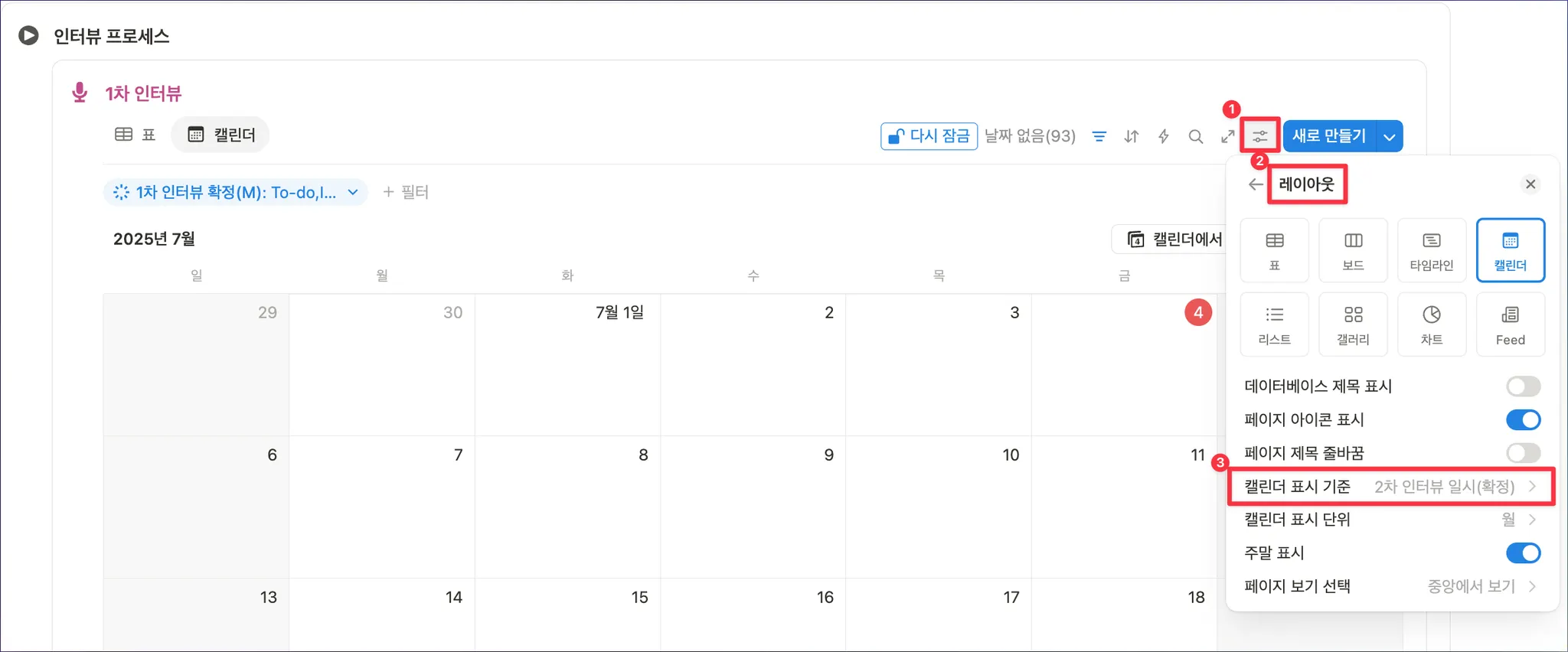Go back with the arrow beside 레이아웃

1255,184
